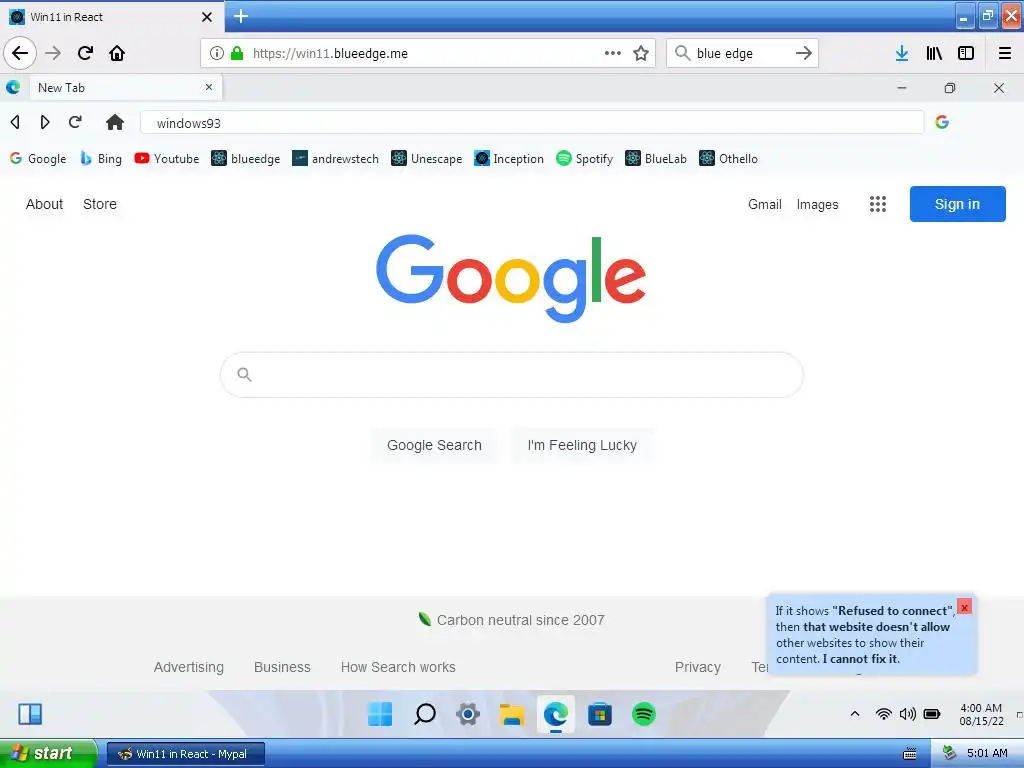Open the andrewstech bookmark

click(335, 159)
